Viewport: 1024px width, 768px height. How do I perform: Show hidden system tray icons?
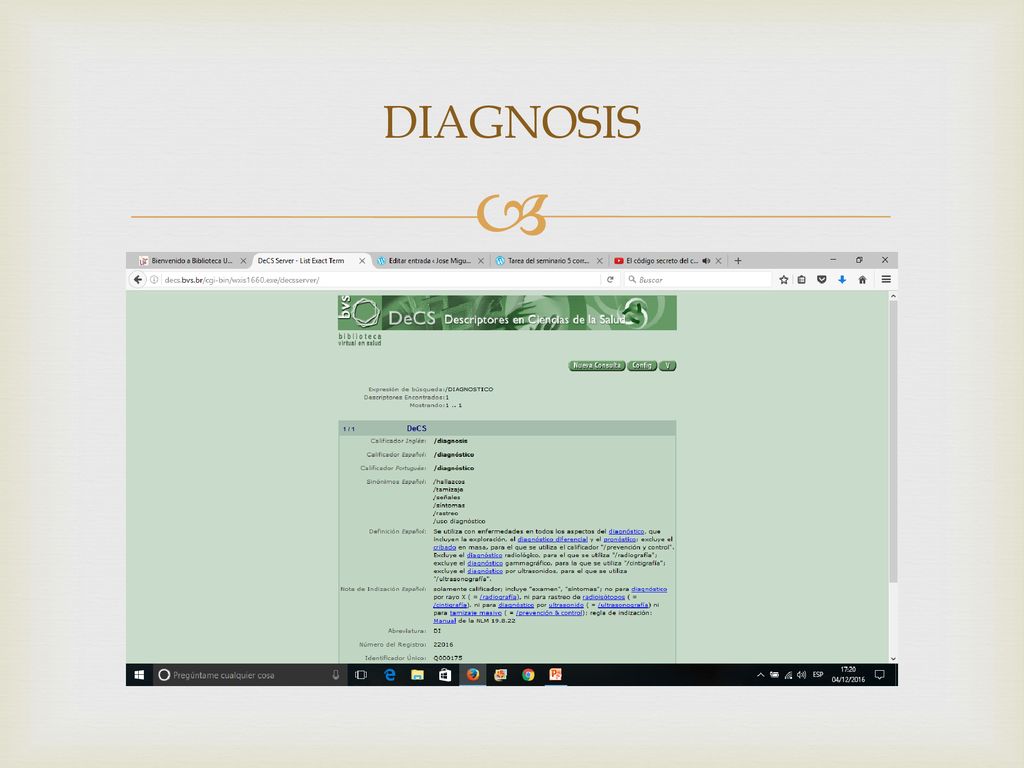[760, 675]
